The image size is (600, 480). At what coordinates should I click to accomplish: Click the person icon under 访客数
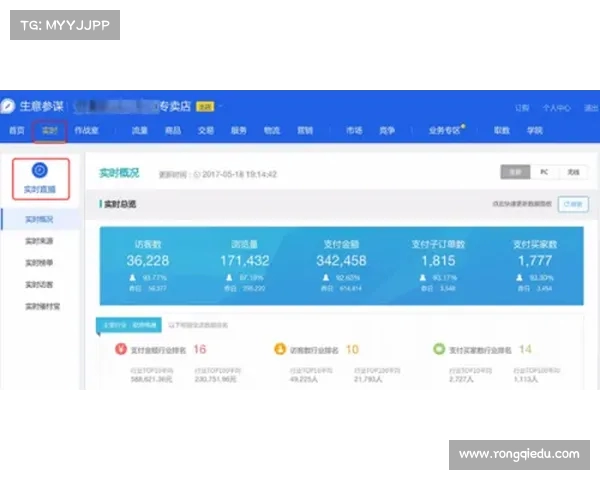[133, 277]
